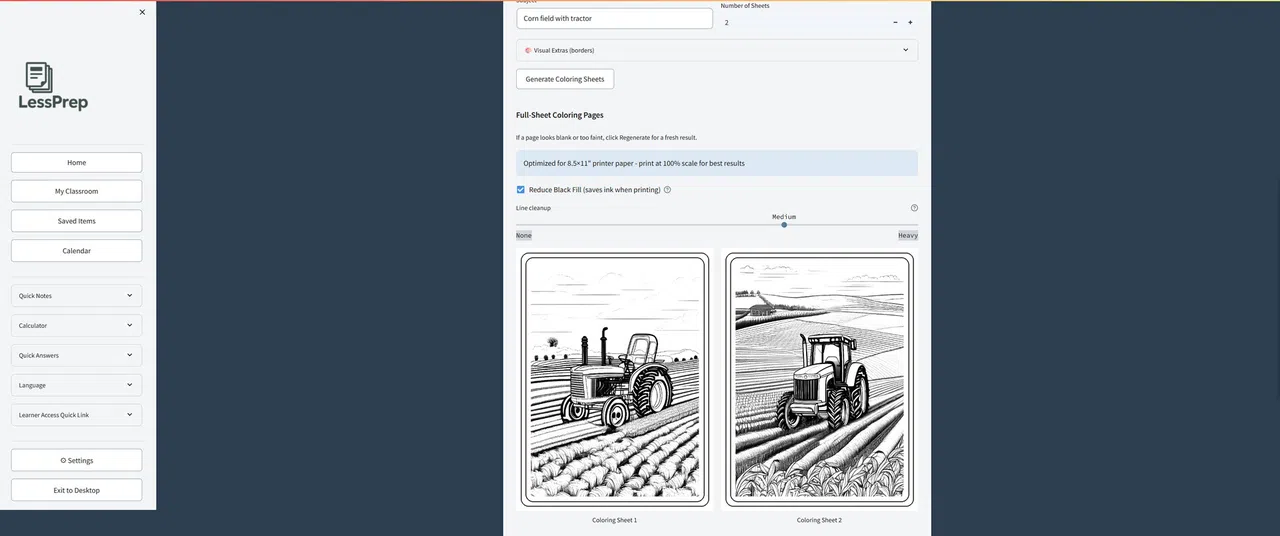Open Coloring Sheet 2 thumbnail
Viewport: 1280px width, 536px height.
(819, 380)
